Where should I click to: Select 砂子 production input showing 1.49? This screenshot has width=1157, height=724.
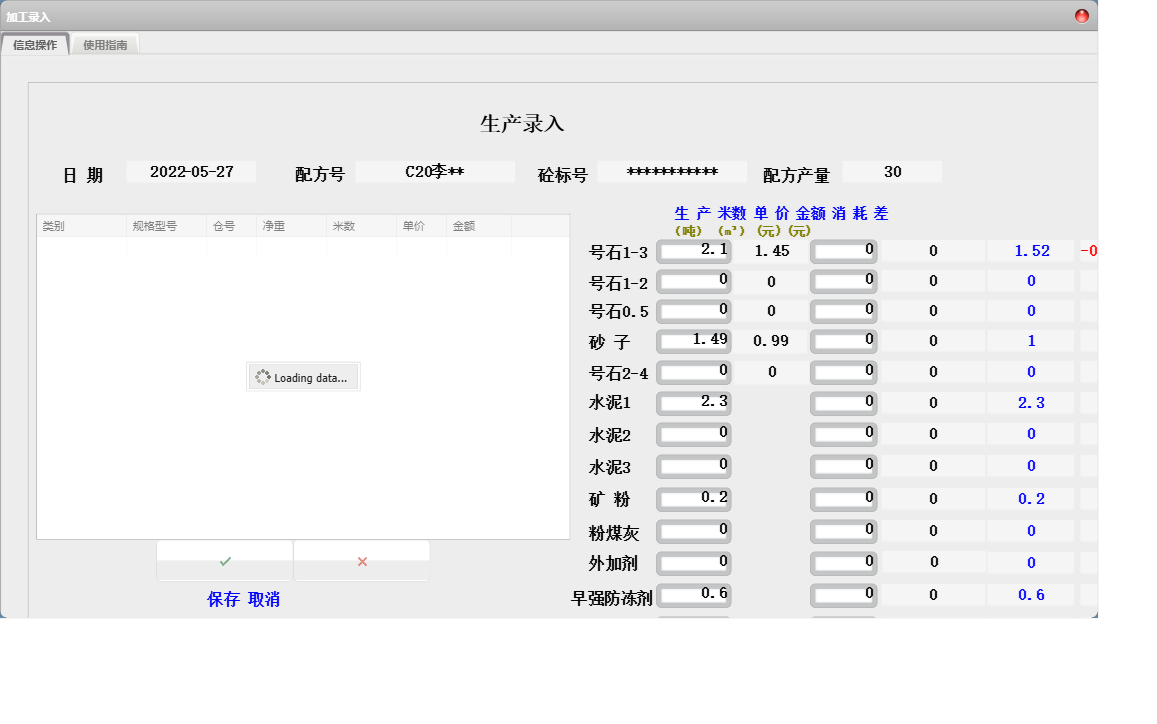click(694, 341)
